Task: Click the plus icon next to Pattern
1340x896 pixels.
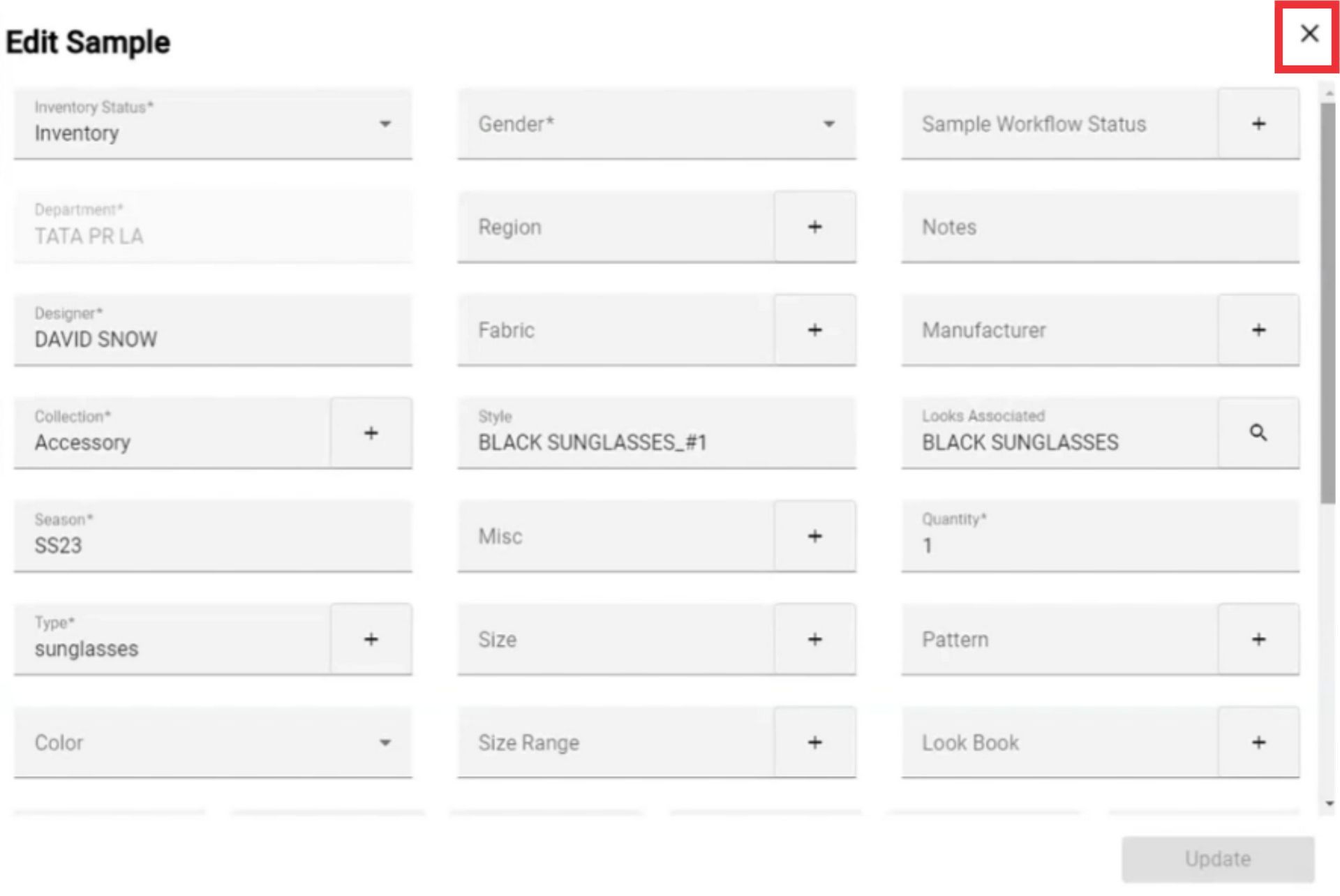Action: pyautogui.click(x=1258, y=639)
